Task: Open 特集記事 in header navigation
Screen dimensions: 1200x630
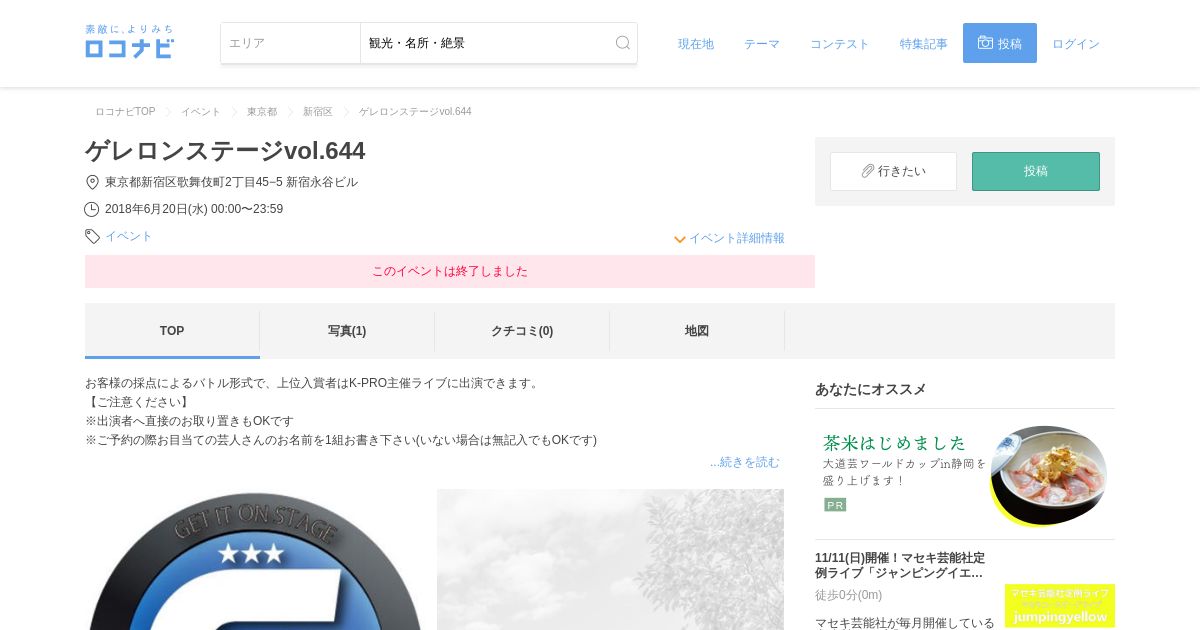Action: (x=924, y=44)
